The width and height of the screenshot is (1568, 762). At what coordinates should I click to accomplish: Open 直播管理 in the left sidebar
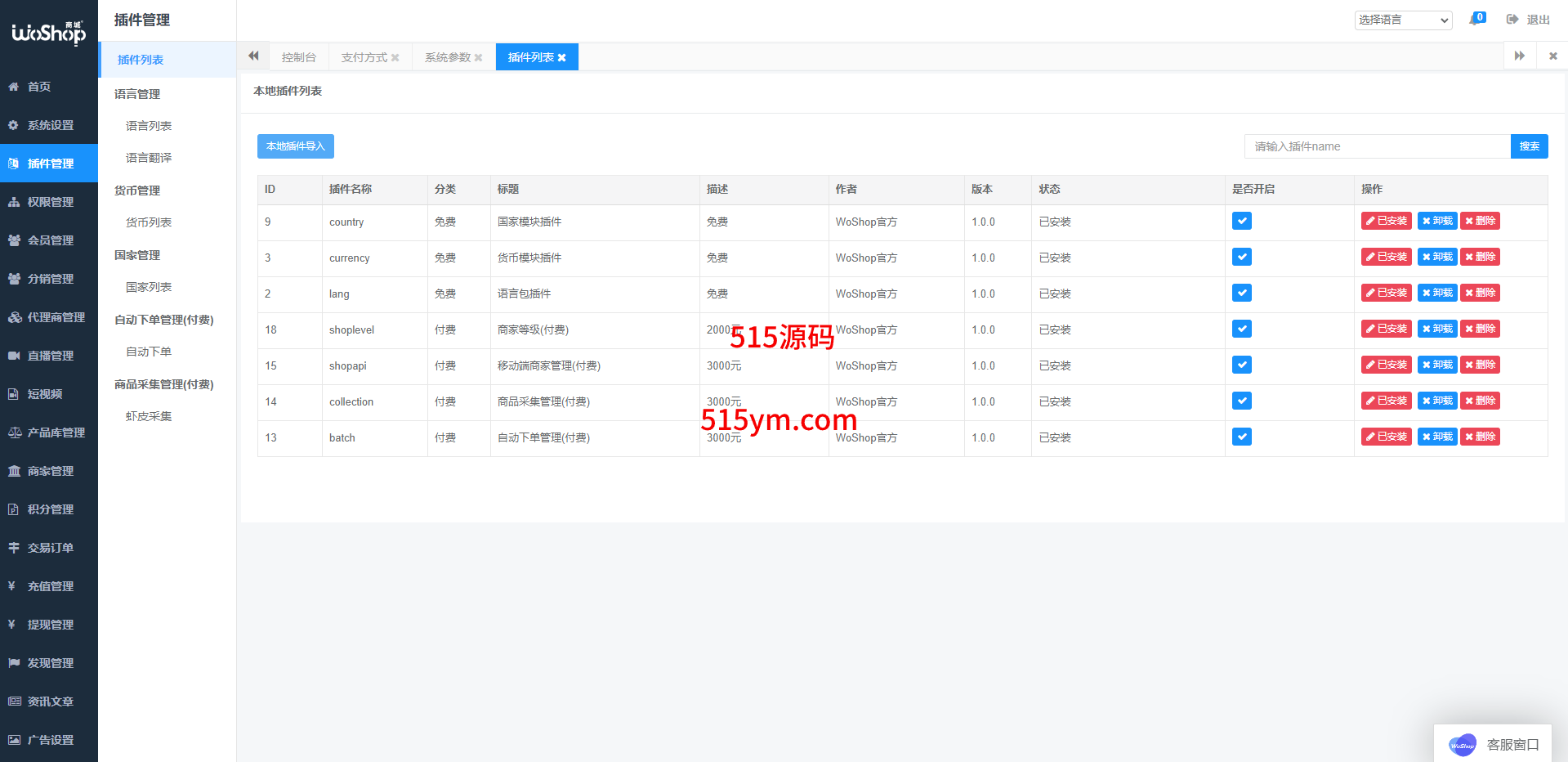(x=50, y=356)
